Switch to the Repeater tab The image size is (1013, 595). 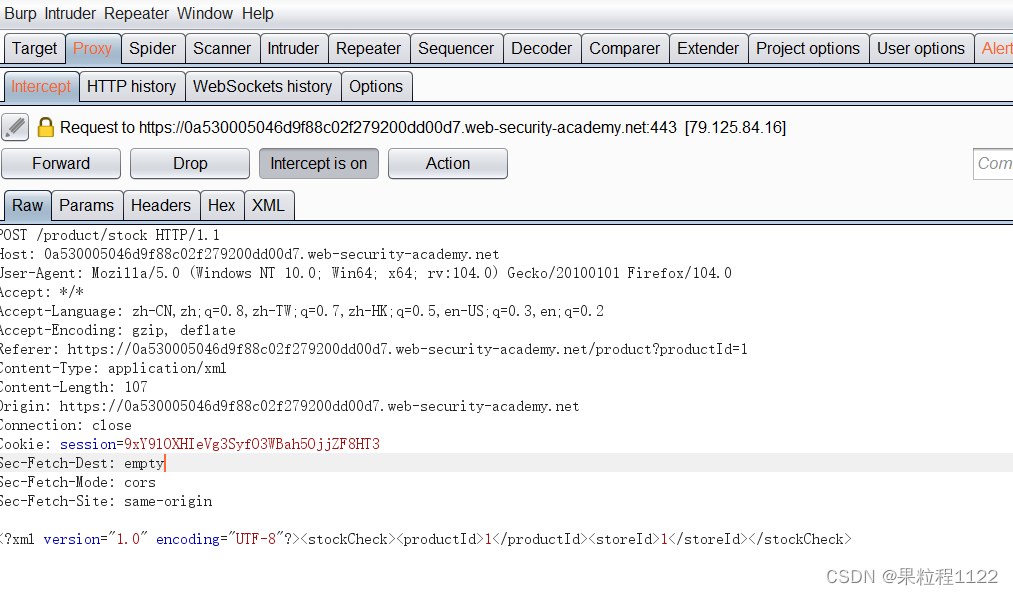pos(368,48)
